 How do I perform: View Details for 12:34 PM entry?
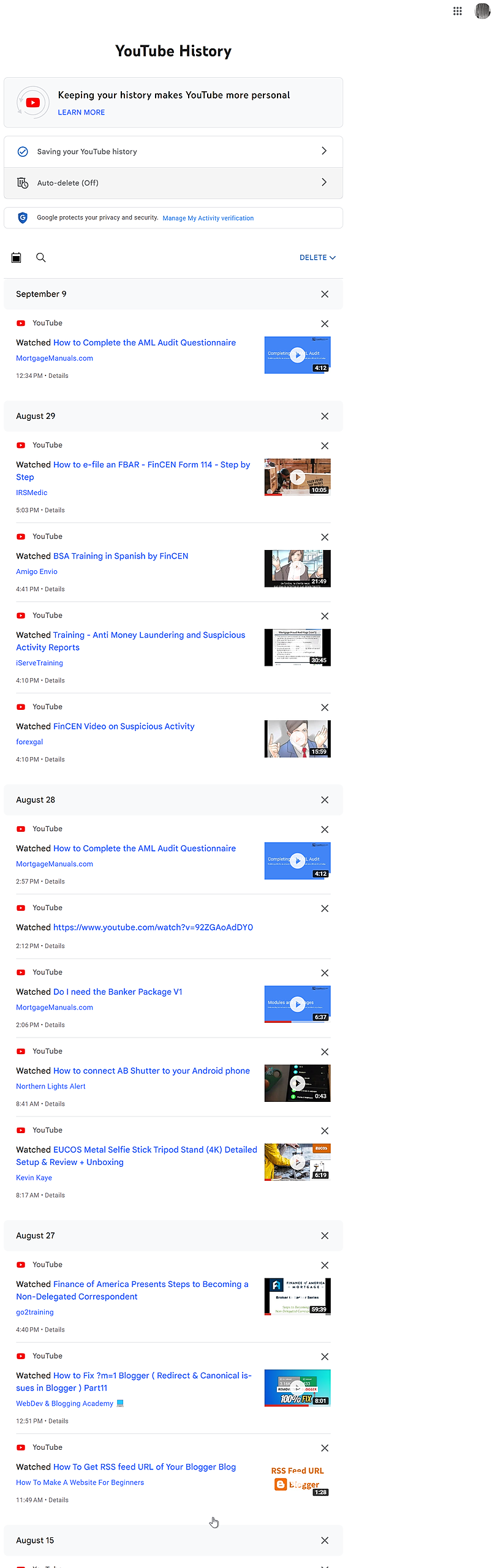(x=58, y=376)
